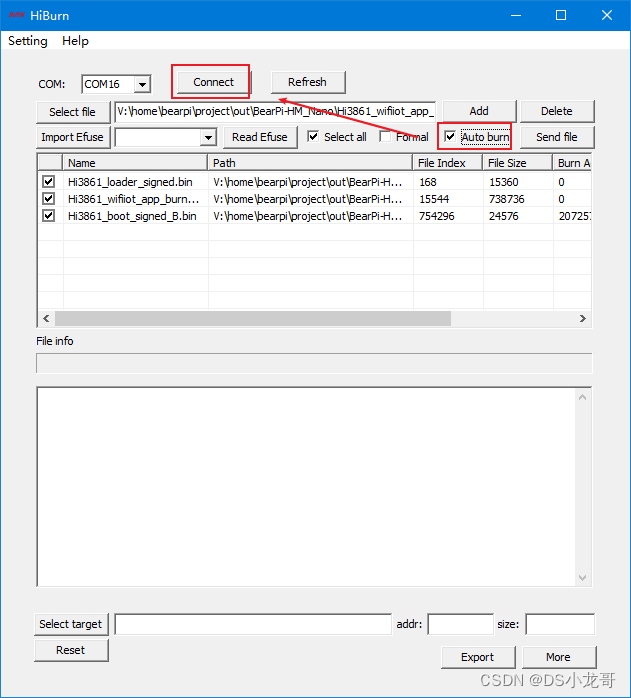Click the file list horizontal scrollbar thumb

click(252, 319)
